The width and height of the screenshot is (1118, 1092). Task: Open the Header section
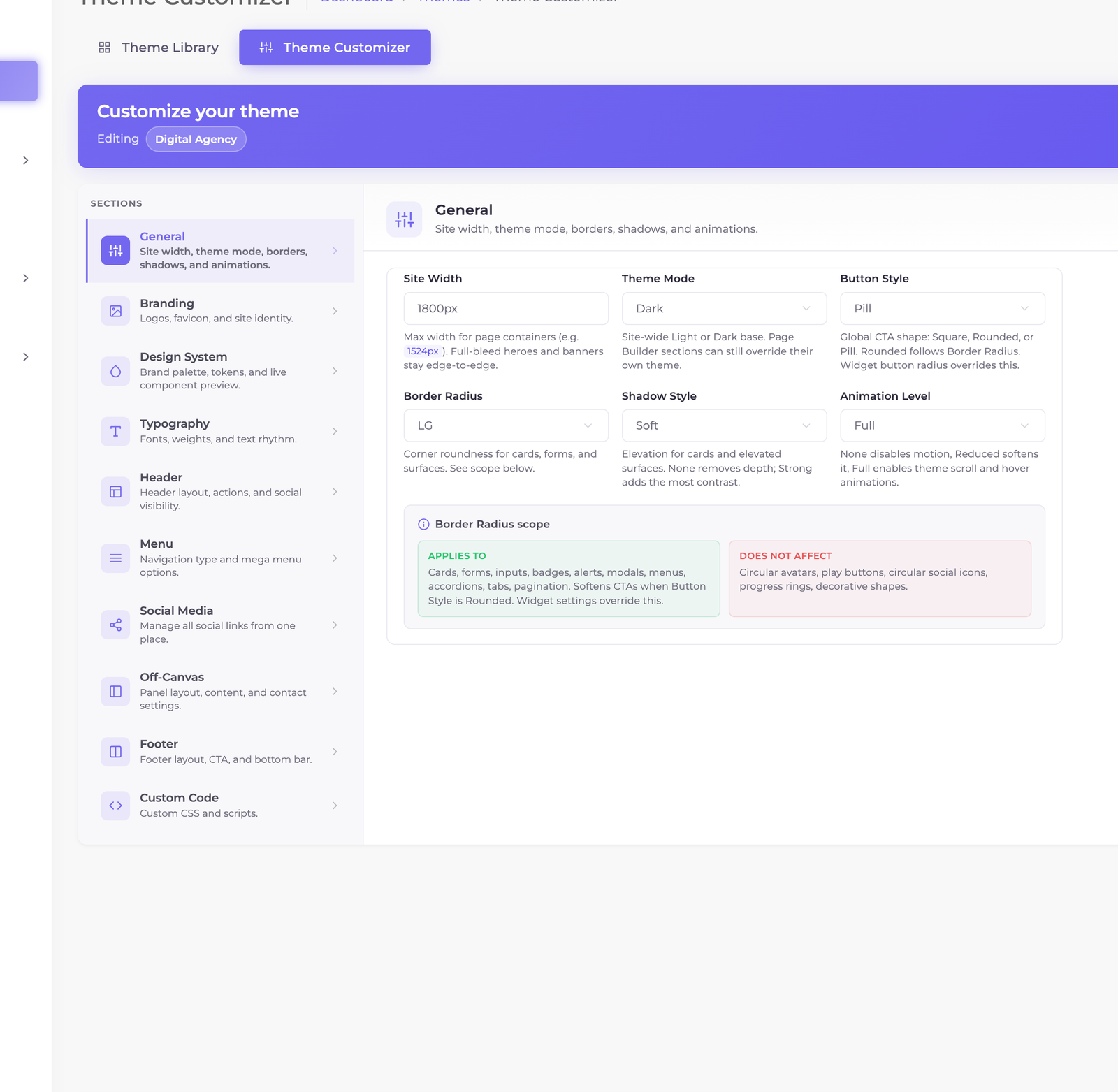pos(220,492)
